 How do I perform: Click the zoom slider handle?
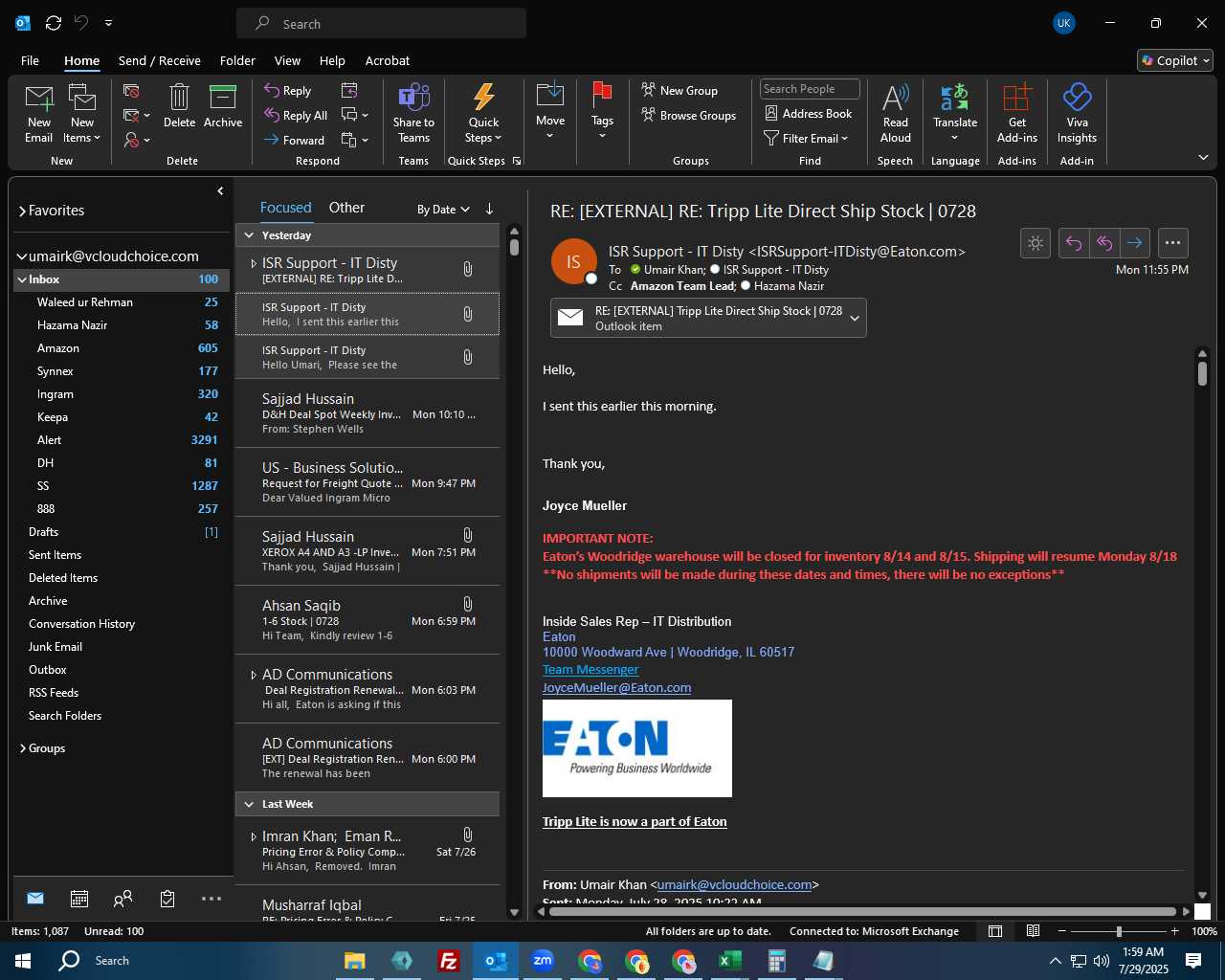(x=1119, y=931)
